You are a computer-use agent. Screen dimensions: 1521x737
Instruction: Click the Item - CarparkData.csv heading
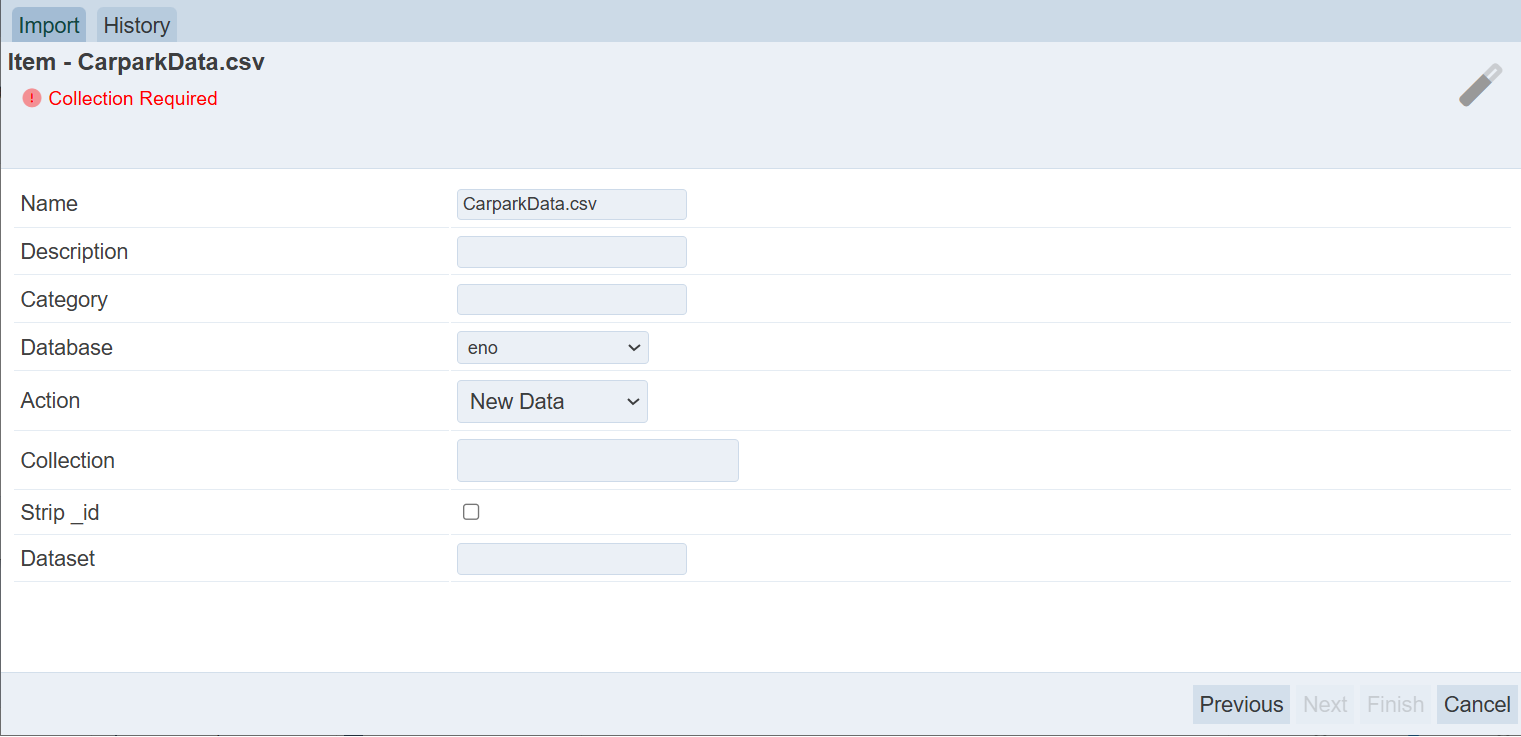pos(136,62)
